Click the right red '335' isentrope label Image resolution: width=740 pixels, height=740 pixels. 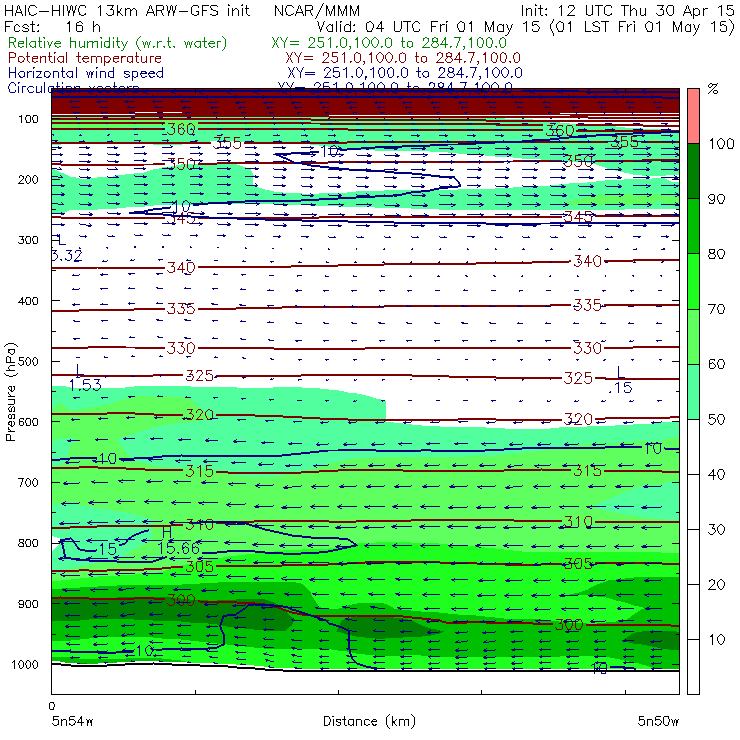(587, 305)
